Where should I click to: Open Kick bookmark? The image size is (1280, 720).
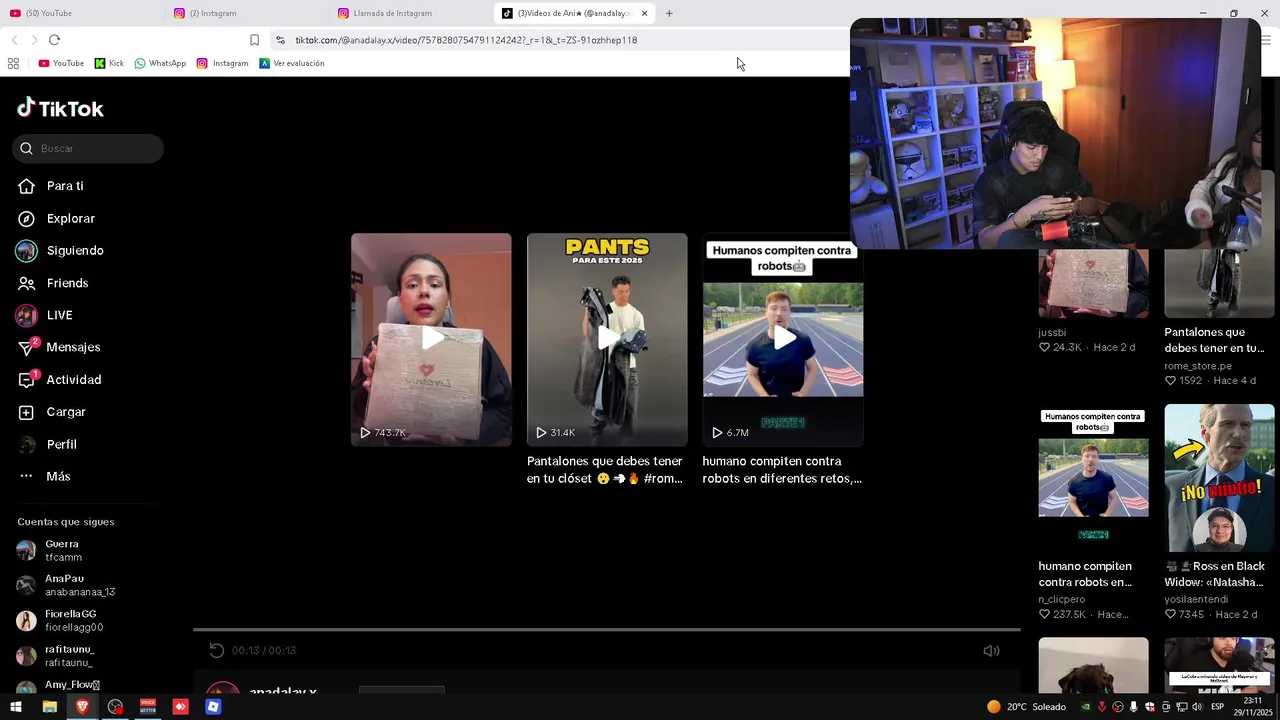(x=109, y=63)
